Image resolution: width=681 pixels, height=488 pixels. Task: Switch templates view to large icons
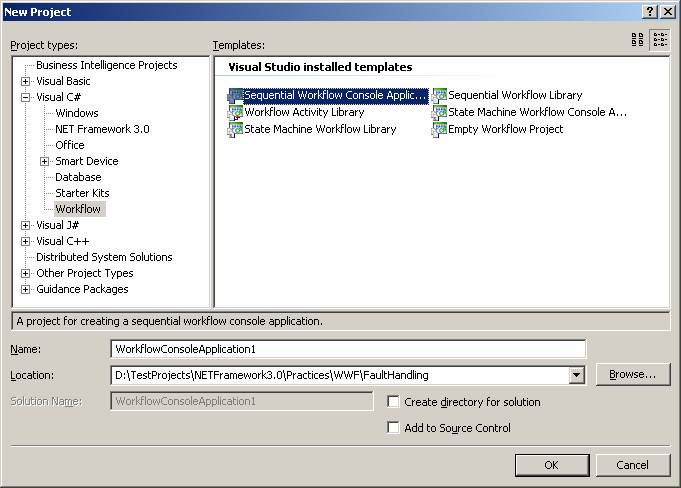click(638, 40)
